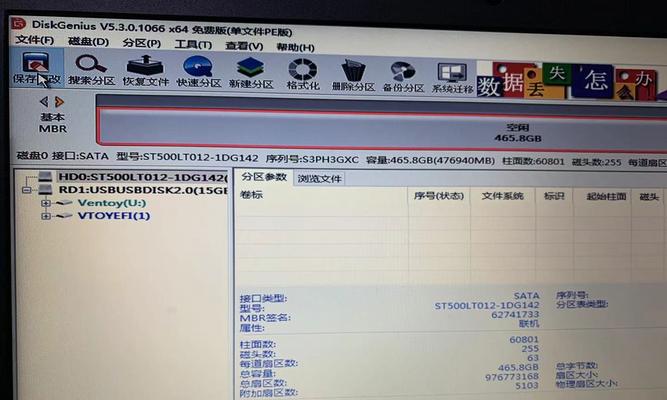667x400 pixels.
Task: Click the Seq.(Status) 序号(状态) column header
Action: [x=439, y=196]
